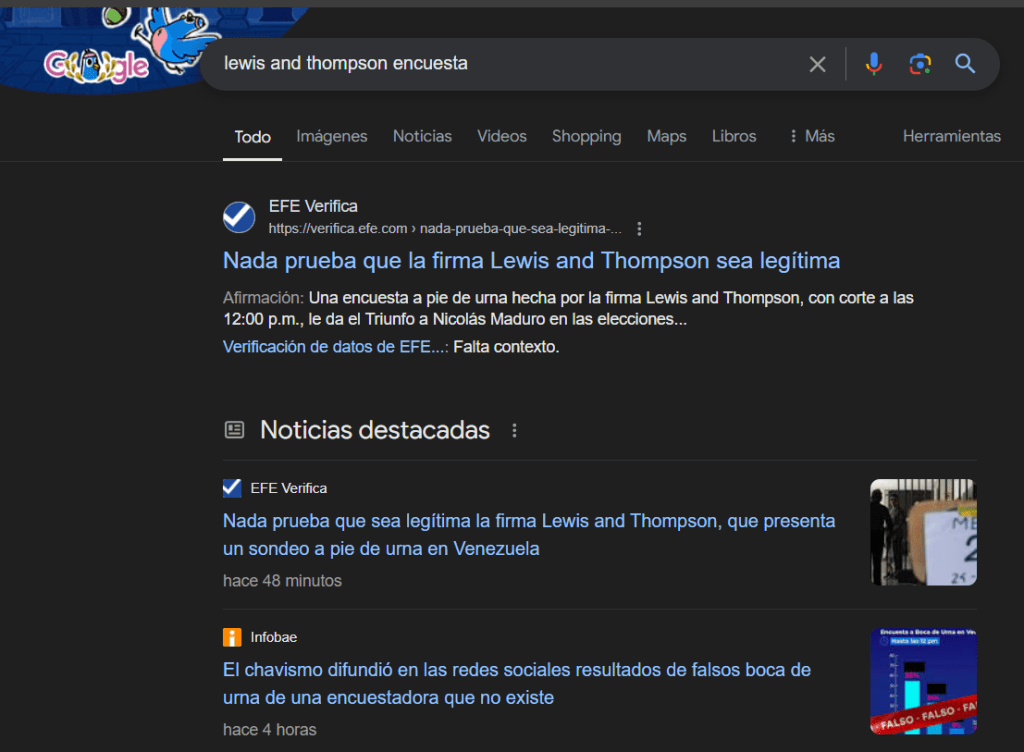Screen dimensions: 1024x752
Task: Click the Afirmación snippet text
Action: coord(568,308)
